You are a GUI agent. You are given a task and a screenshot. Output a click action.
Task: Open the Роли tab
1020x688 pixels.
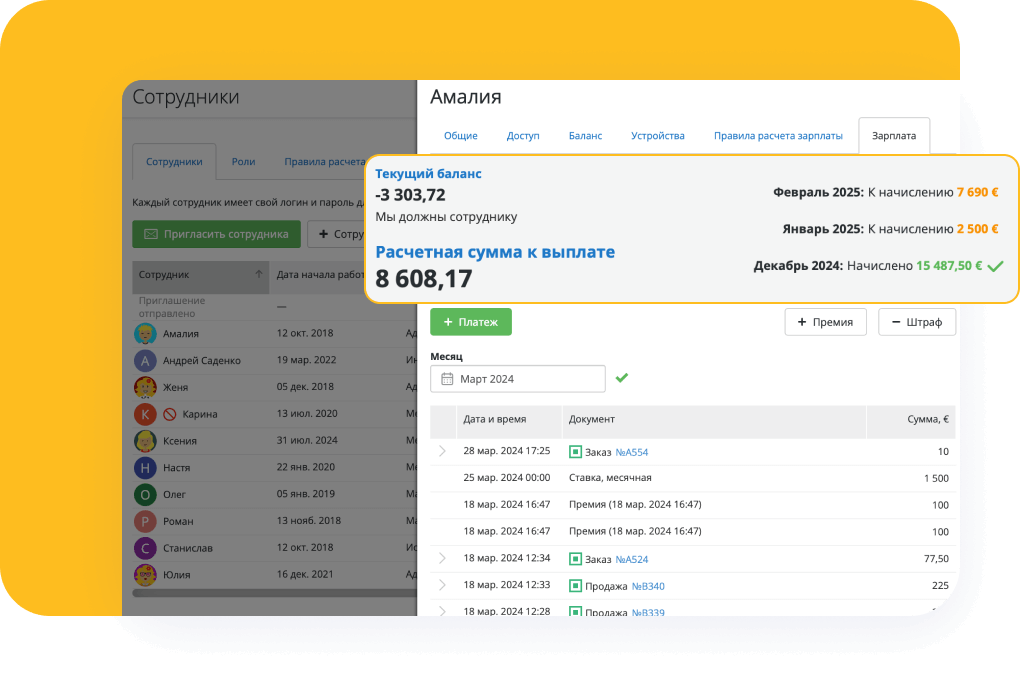click(x=243, y=161)
